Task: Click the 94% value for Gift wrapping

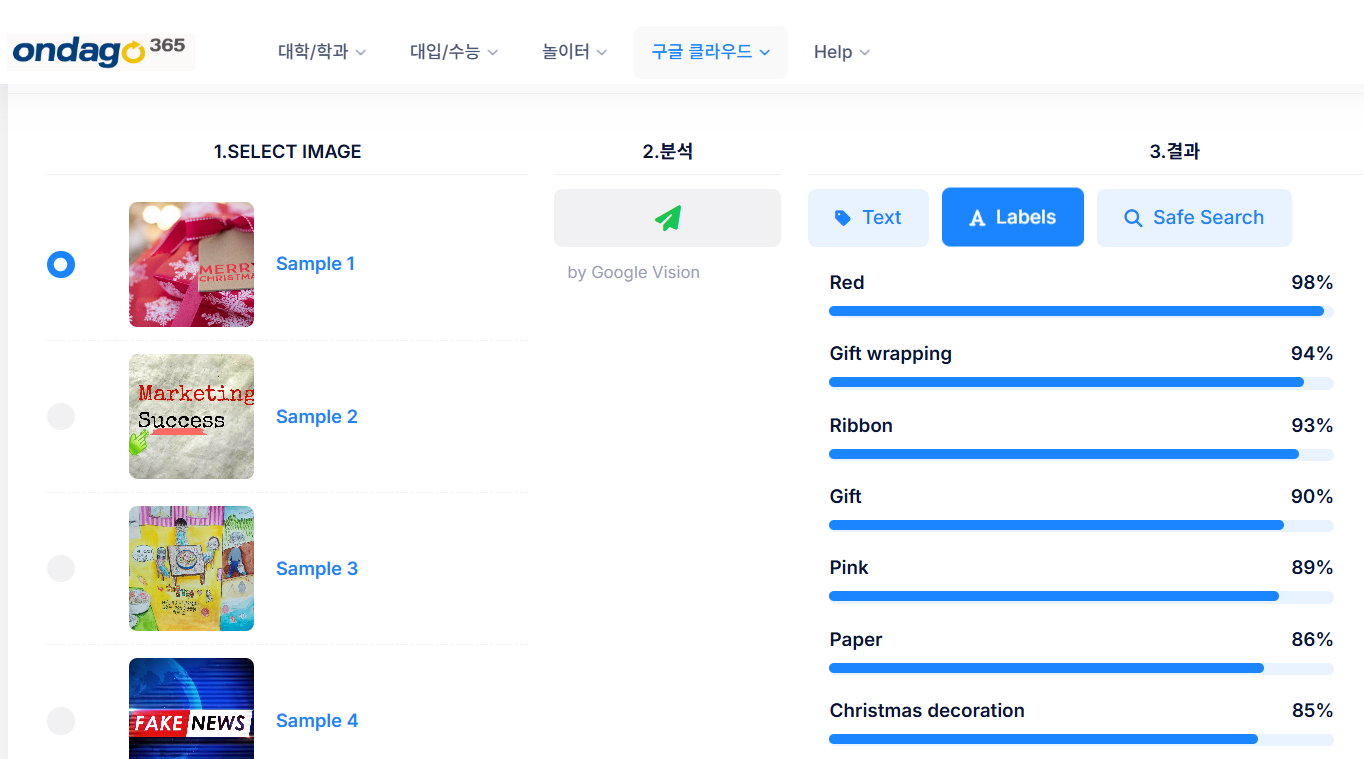Action: pos(1312,354)
